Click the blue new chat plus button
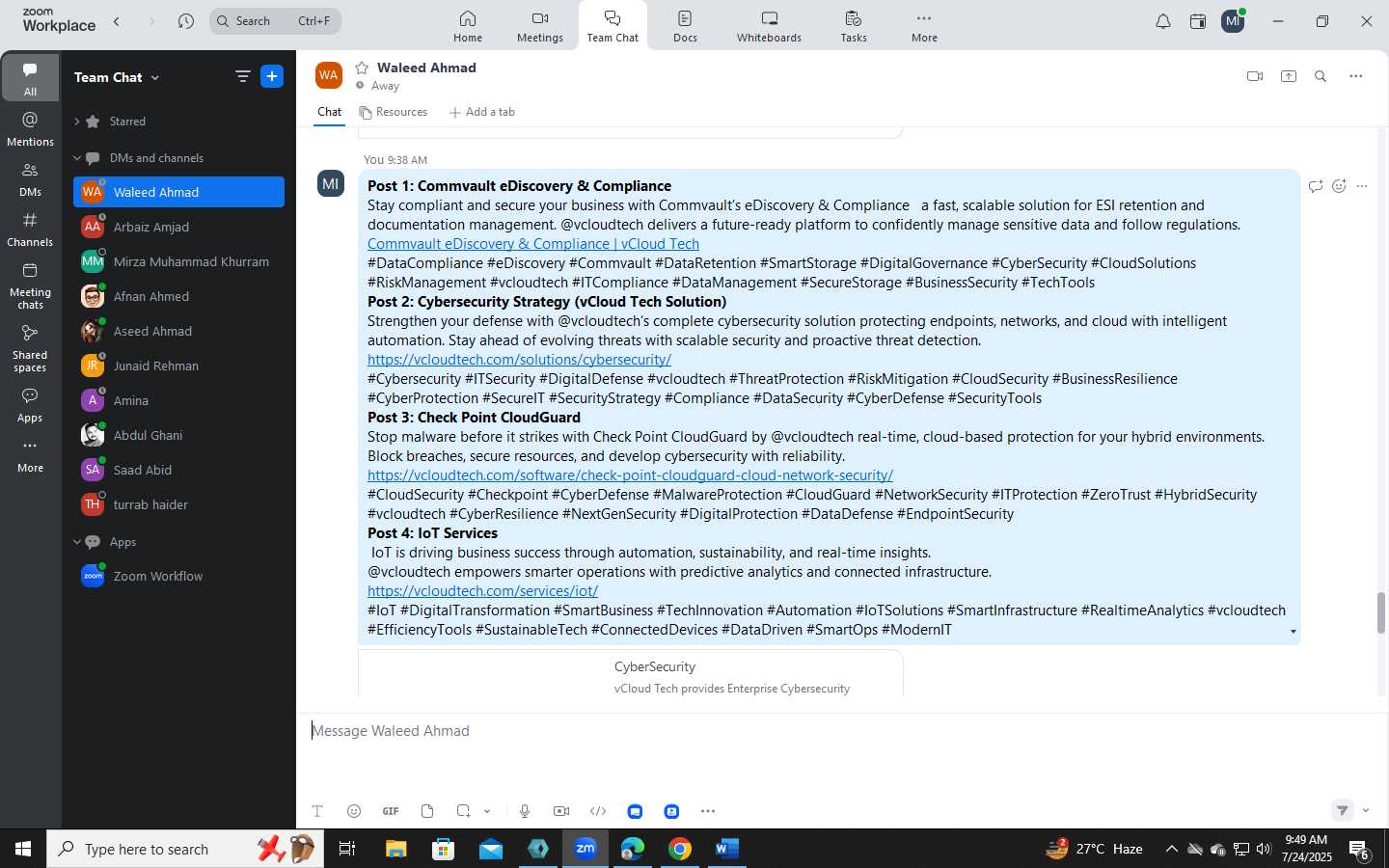The image size is (1389, 868). pos(272,76)
